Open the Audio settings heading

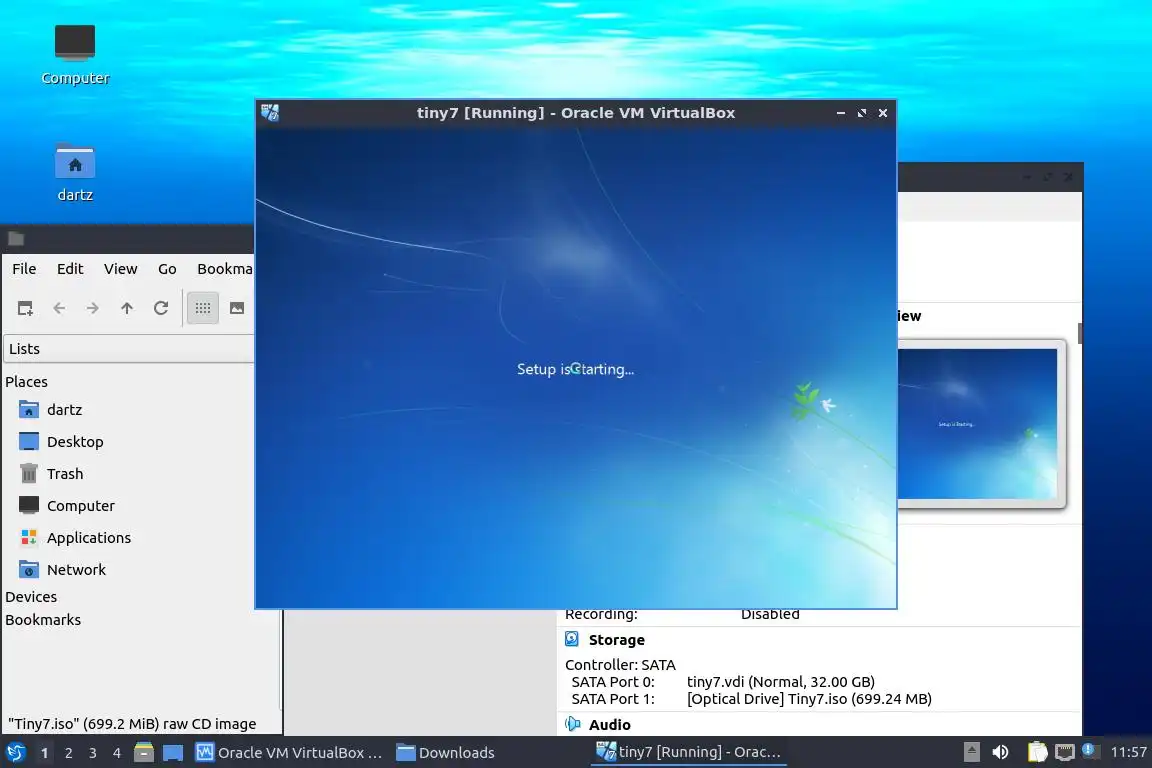[610, 725]
